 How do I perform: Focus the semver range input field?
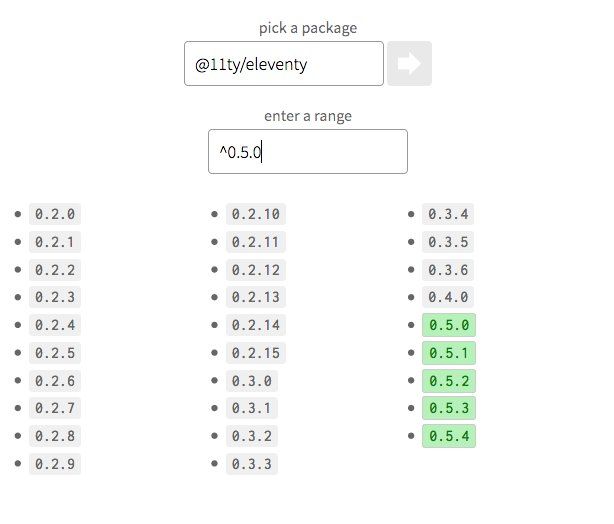(x=307, y=152)
